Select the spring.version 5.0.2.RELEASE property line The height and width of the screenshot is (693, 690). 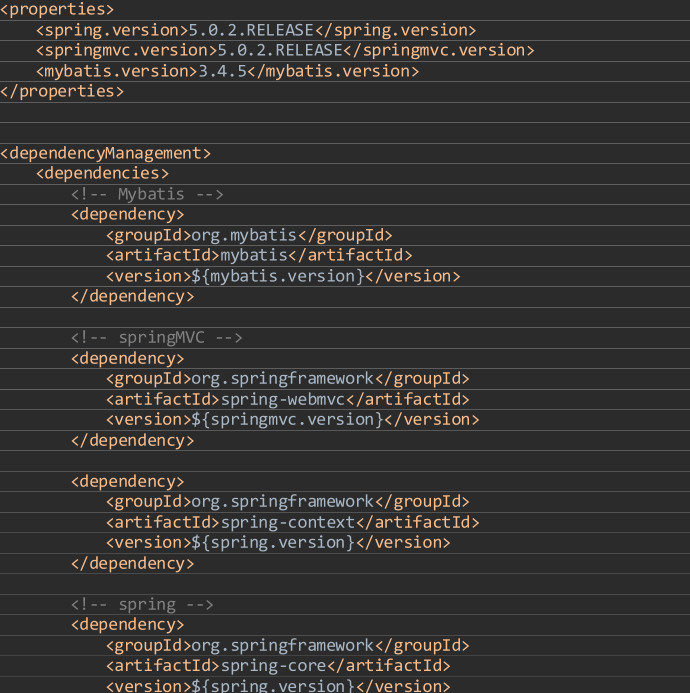(256, 30)
